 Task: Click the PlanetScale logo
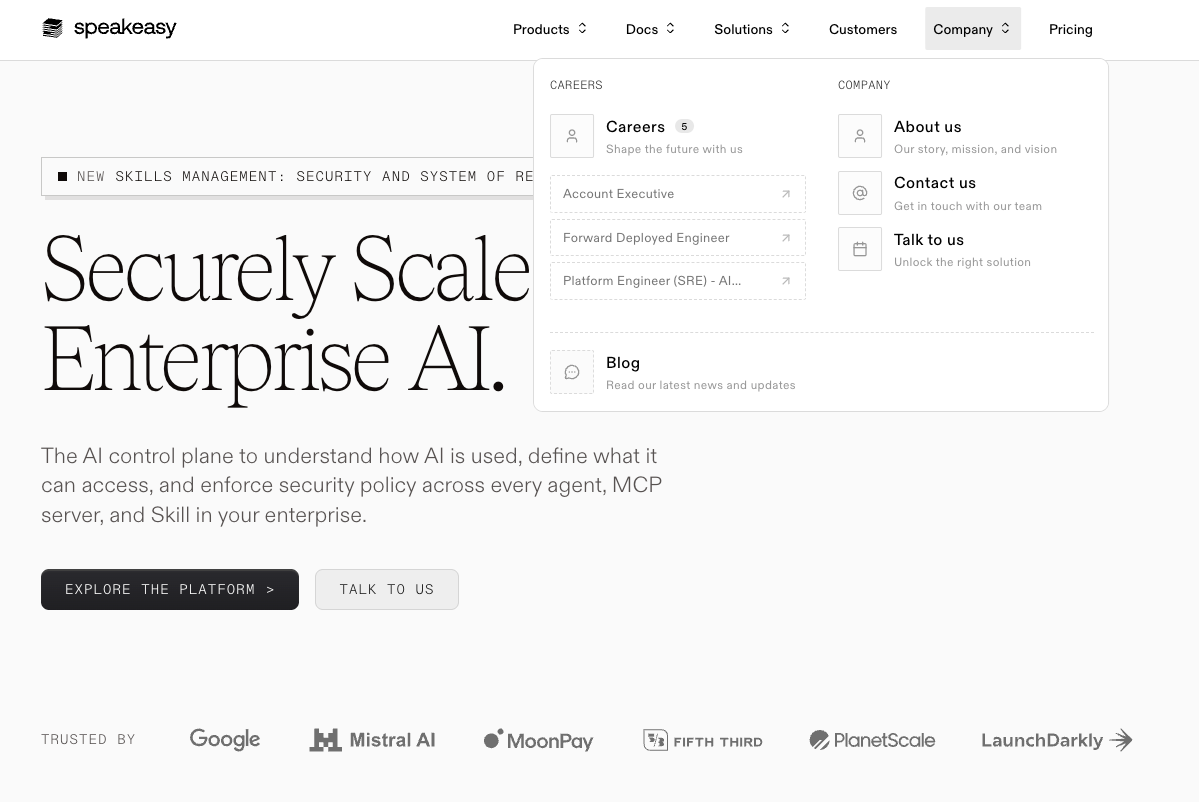[x=872, y=740]
